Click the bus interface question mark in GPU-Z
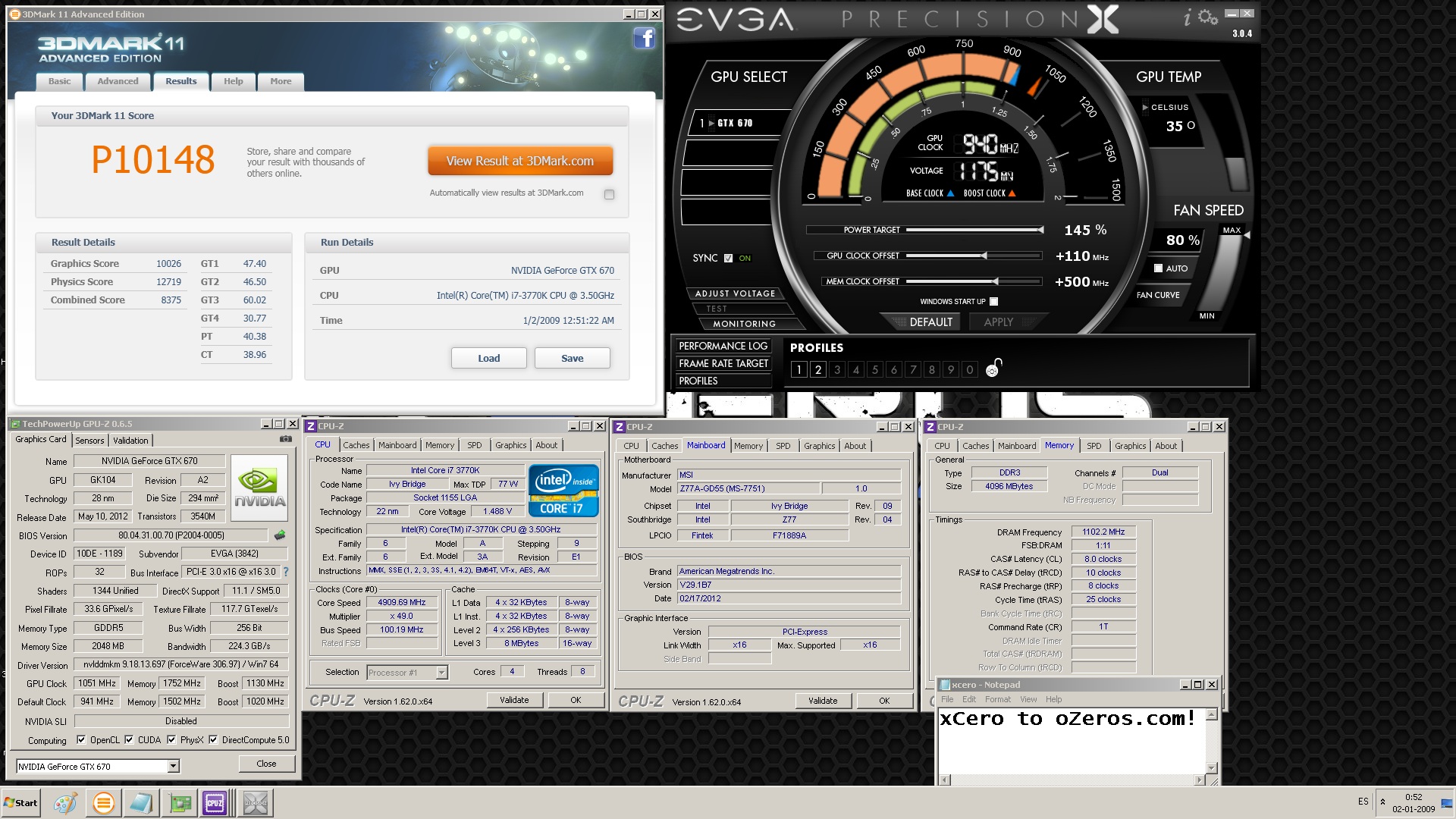This screenshot has width=1456, height=819. click(x=286, y=572)
